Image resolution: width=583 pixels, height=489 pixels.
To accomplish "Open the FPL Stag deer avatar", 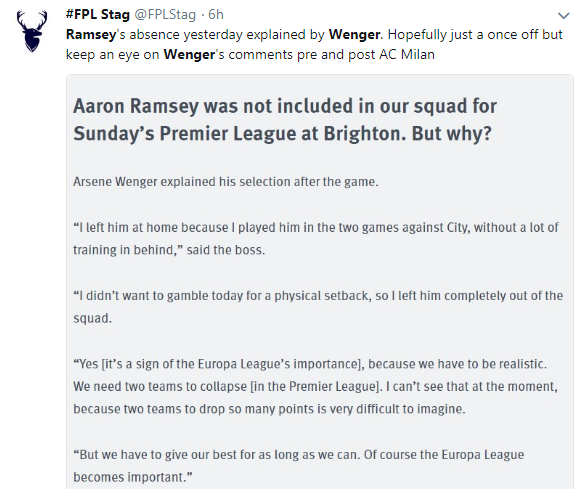I will (32, 31).
